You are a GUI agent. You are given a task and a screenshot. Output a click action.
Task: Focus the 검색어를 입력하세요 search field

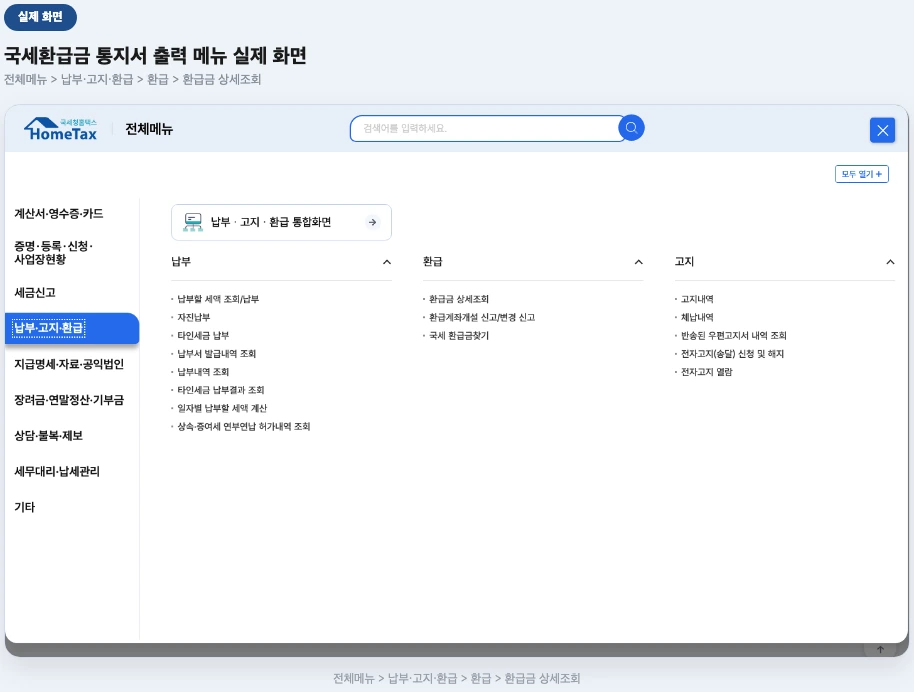point(487,128)
